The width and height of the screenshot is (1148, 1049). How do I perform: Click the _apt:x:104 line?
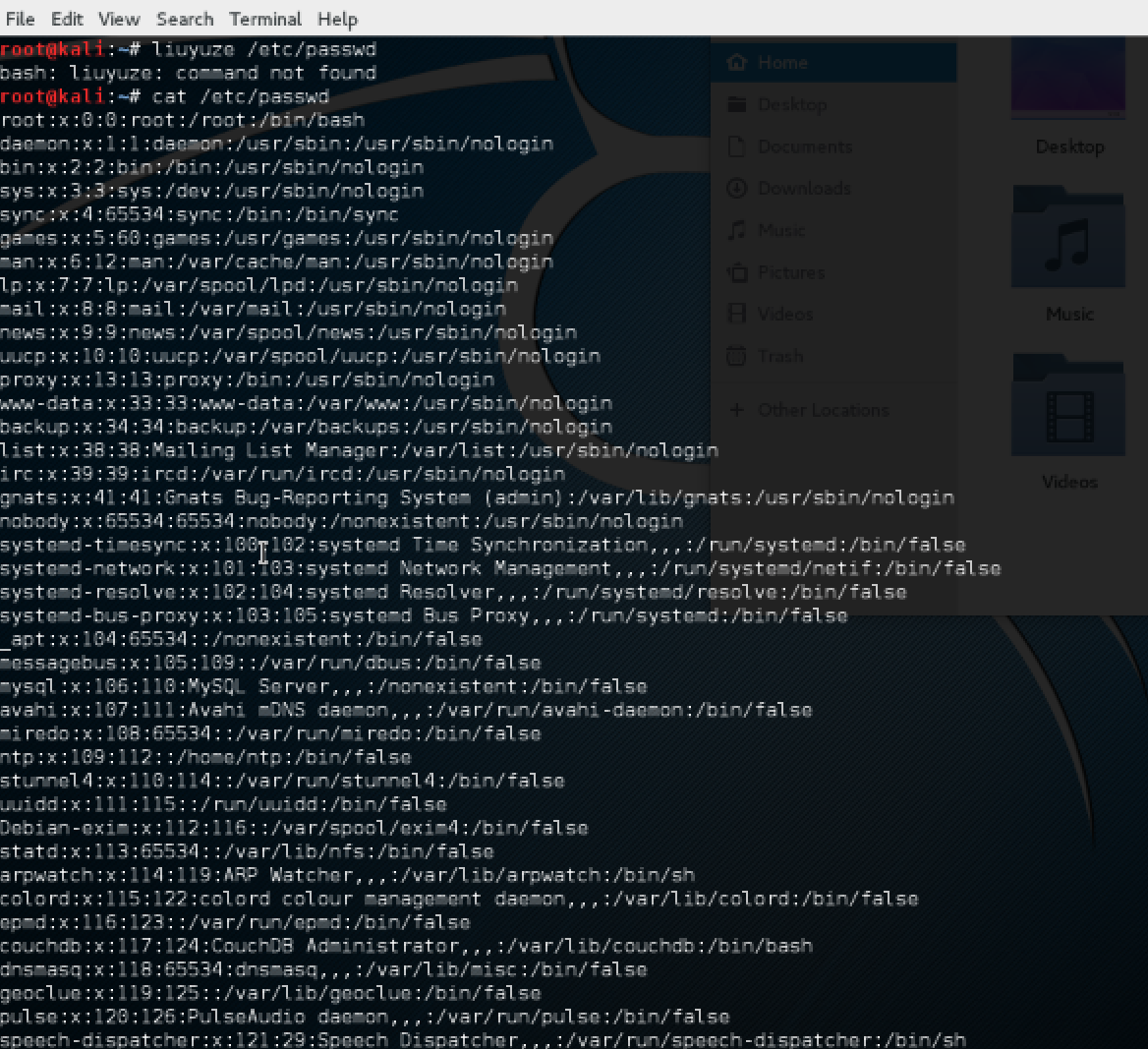242,639
